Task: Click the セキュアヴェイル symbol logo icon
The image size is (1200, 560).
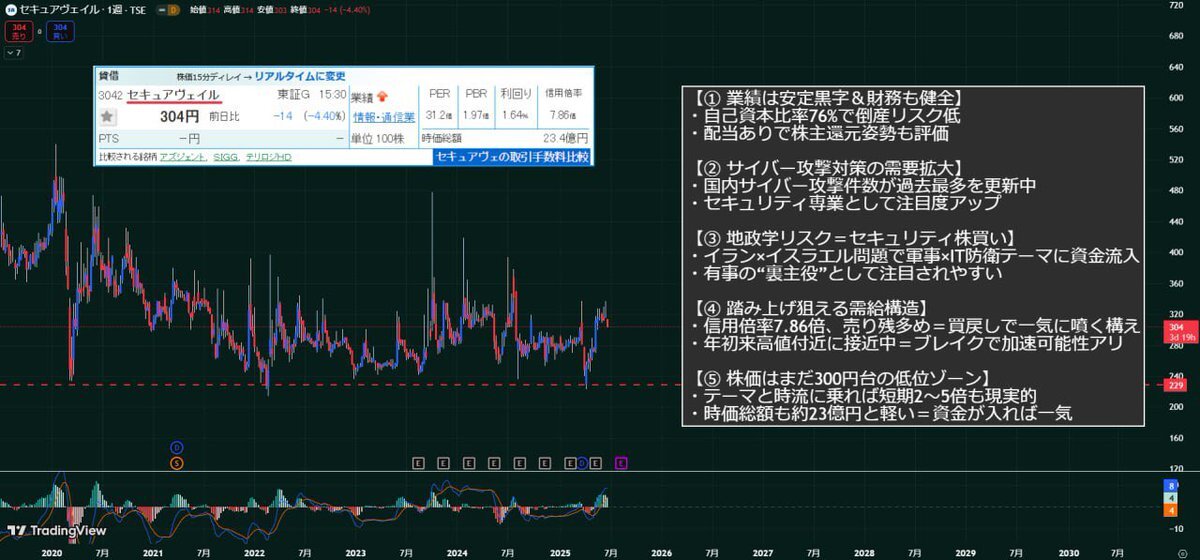Action: [10, 9]
